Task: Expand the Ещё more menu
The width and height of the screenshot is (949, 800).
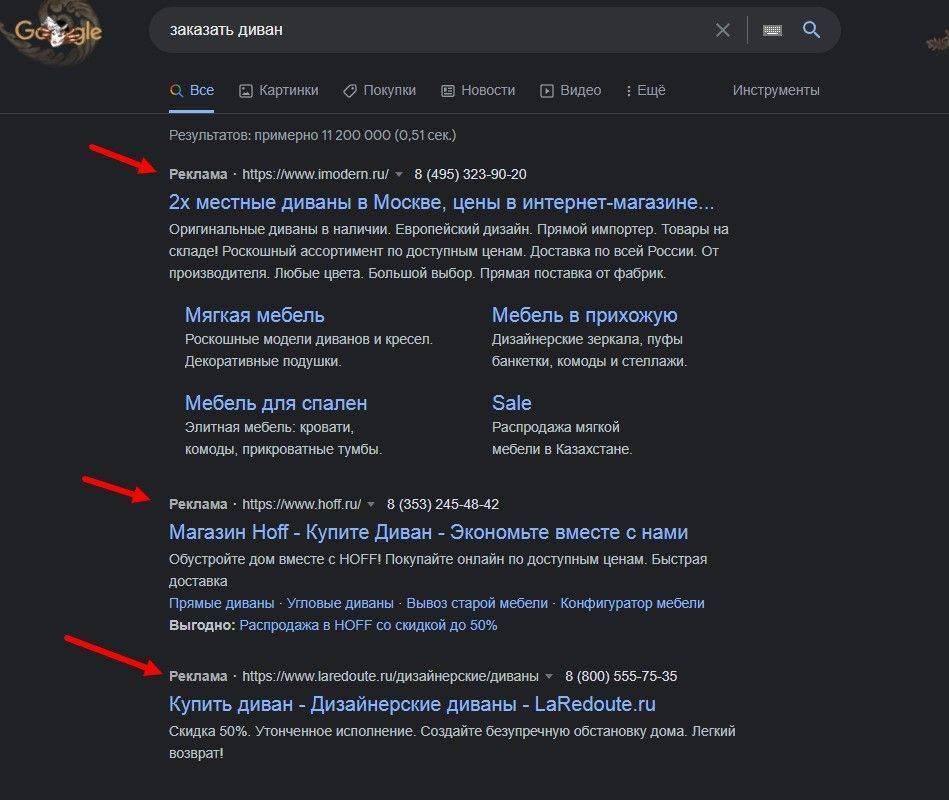Action: tap(645, 90)
